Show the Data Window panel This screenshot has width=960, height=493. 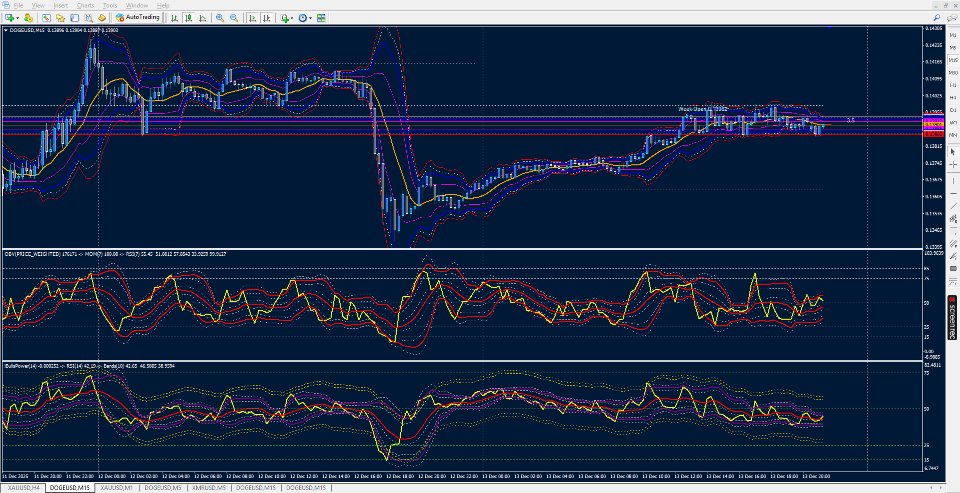click(60, 18)
